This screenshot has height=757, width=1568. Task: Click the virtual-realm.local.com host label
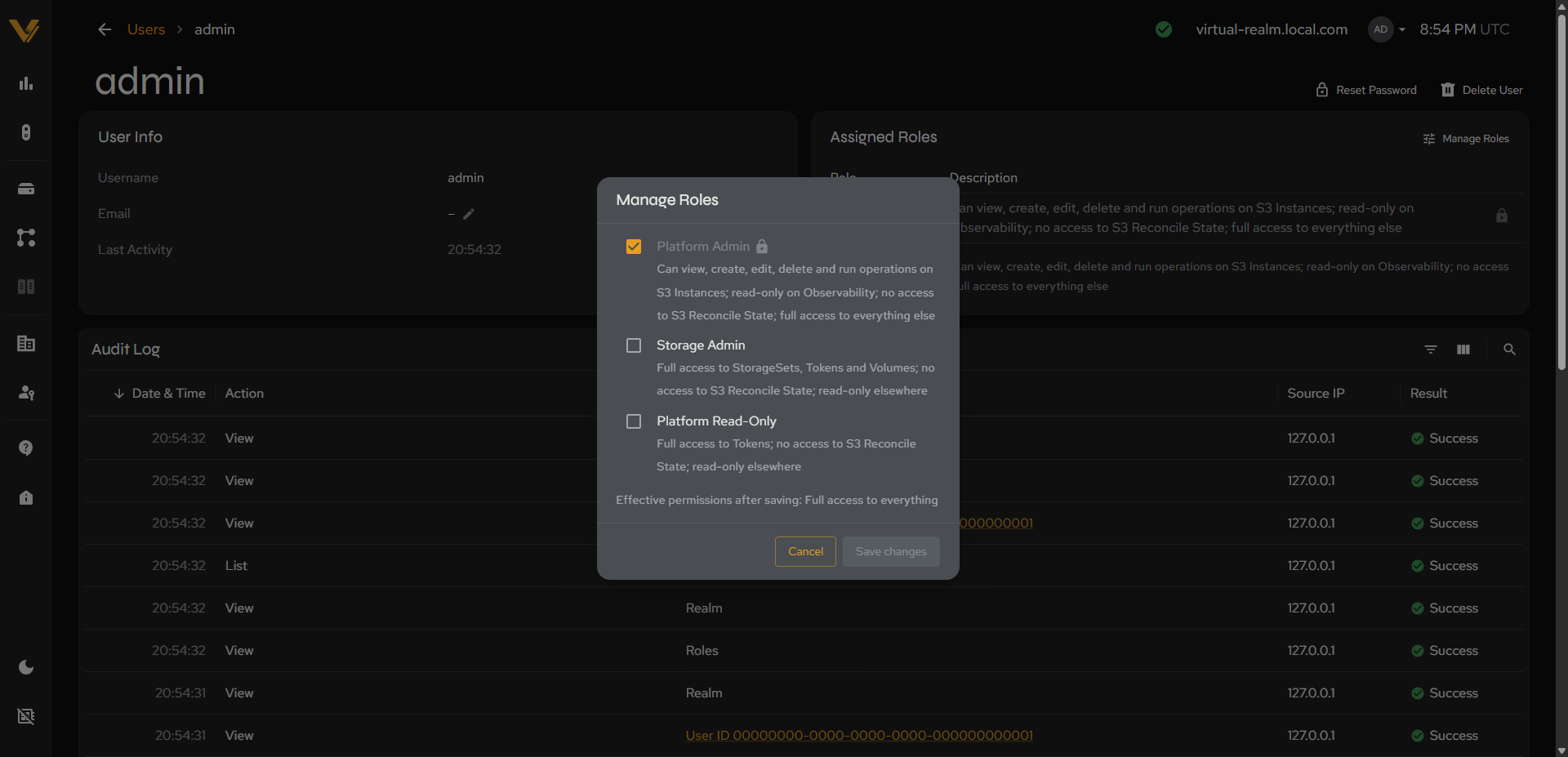click(1272, 29)
